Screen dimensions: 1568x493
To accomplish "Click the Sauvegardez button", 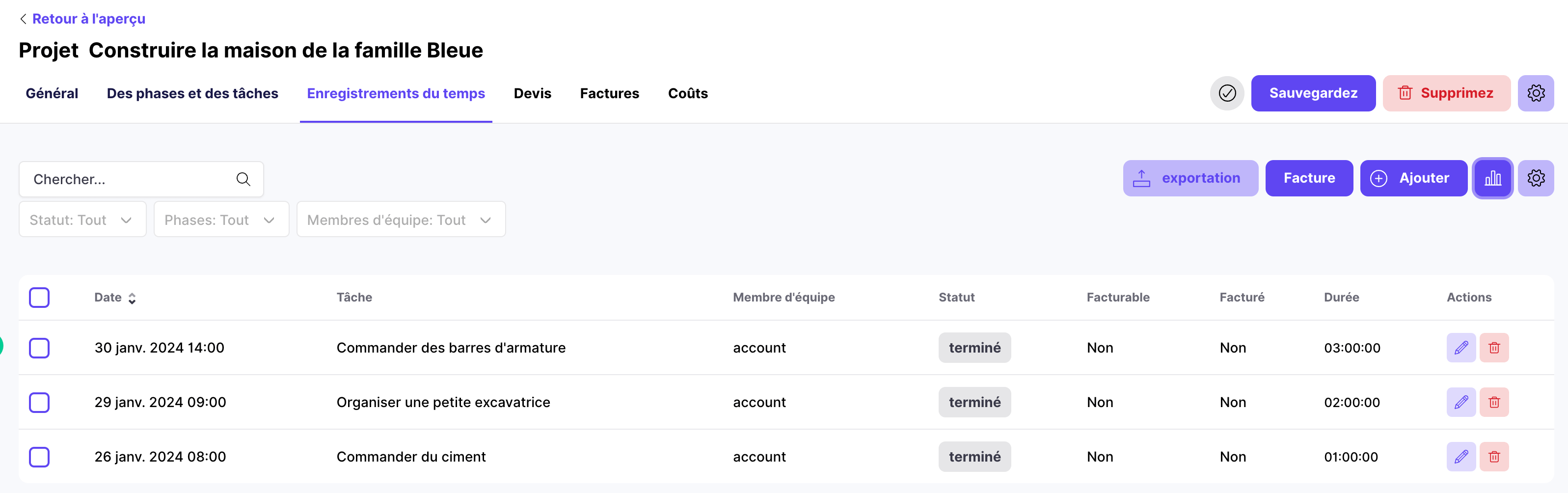I will point(1313,93).
